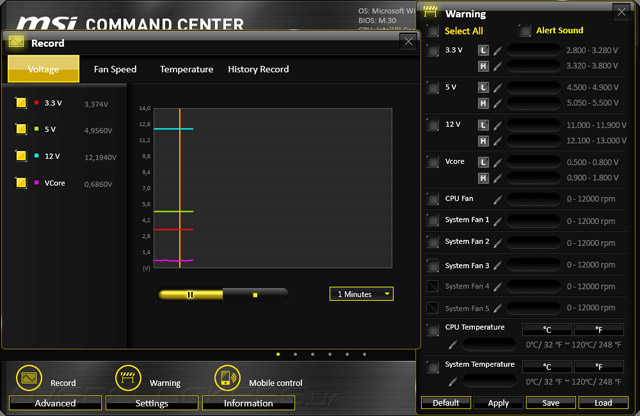This screenshot has height=416, width=640.
Task: Click Default in Warning panel
Action: pyautogui.click(x=446, y=403)
